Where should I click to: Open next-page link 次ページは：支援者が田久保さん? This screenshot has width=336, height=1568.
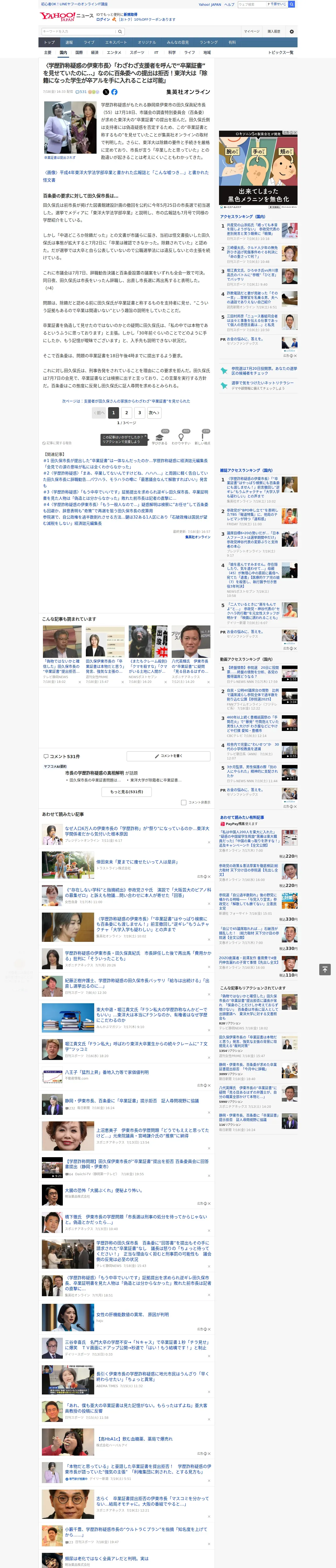126,401
